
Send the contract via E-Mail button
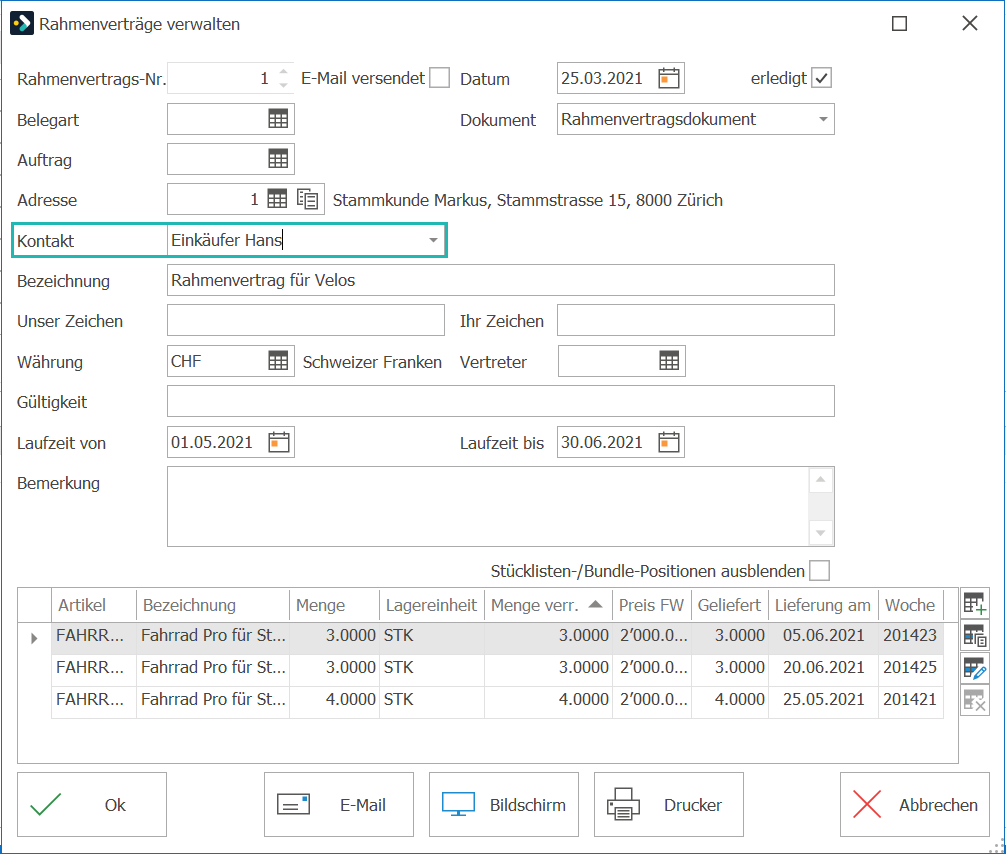tap(339, 805)
